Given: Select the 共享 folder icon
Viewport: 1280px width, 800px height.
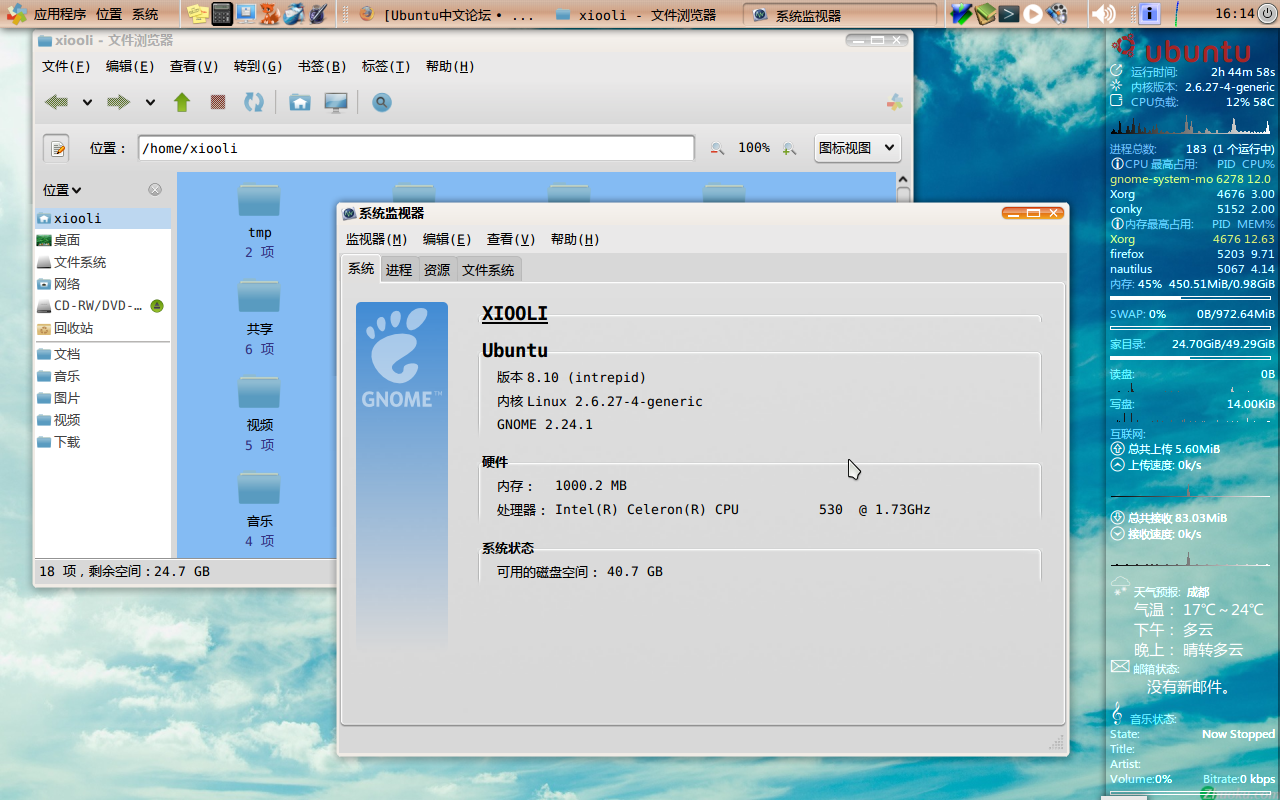Looking at the screenshot, I should [x=259, y=296].
